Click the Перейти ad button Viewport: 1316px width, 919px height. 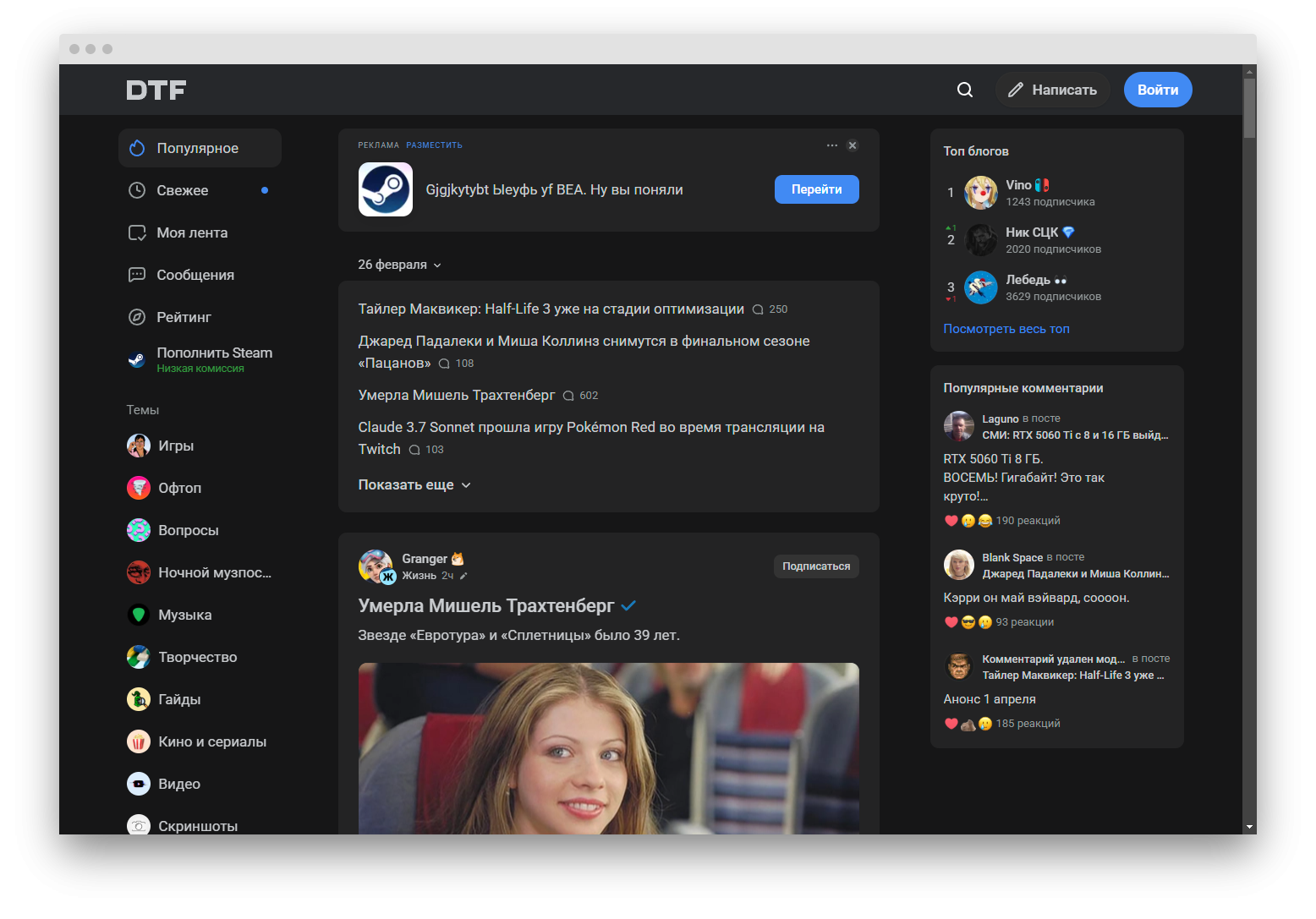(x=817, y=189)
